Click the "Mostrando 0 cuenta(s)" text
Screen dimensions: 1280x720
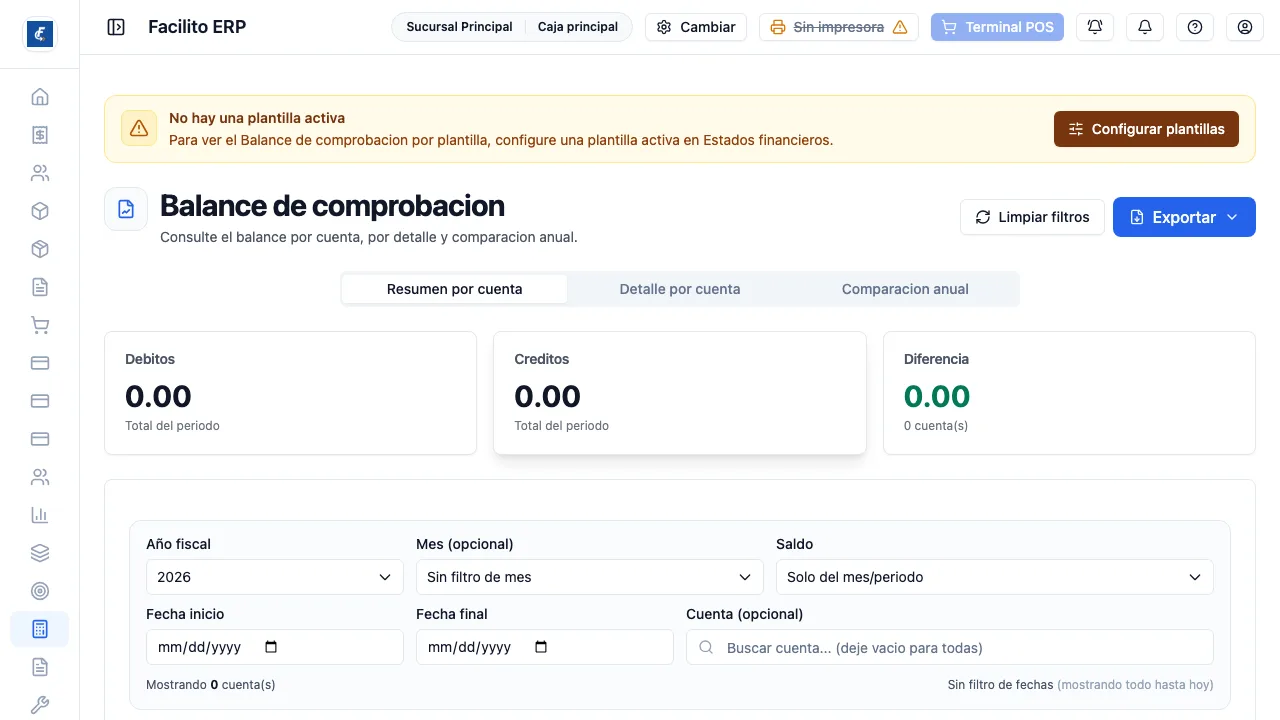click(x=211, y=685)
